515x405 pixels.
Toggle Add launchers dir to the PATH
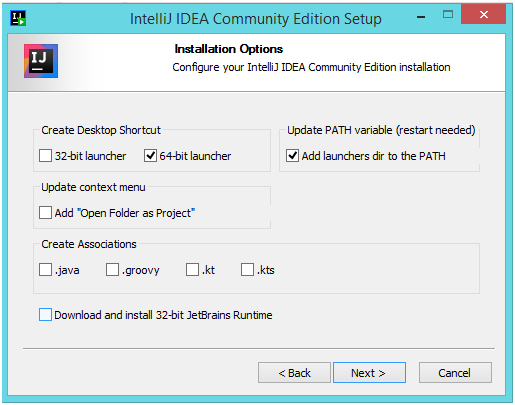(292, 156)
